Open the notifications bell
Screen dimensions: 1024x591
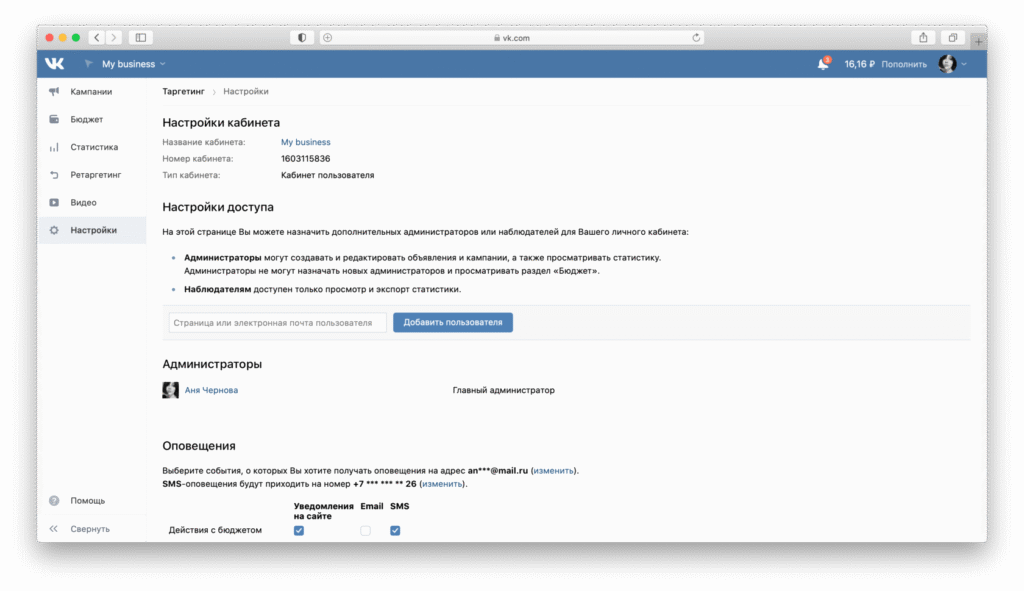tap(823, 64)
